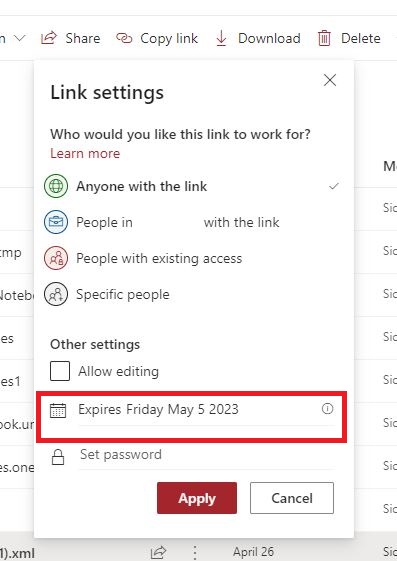The height and width of the screenshot is (561, 397).
Task: Expand the chevron dropdown left of Share
Action: click(x=20, y=38)
